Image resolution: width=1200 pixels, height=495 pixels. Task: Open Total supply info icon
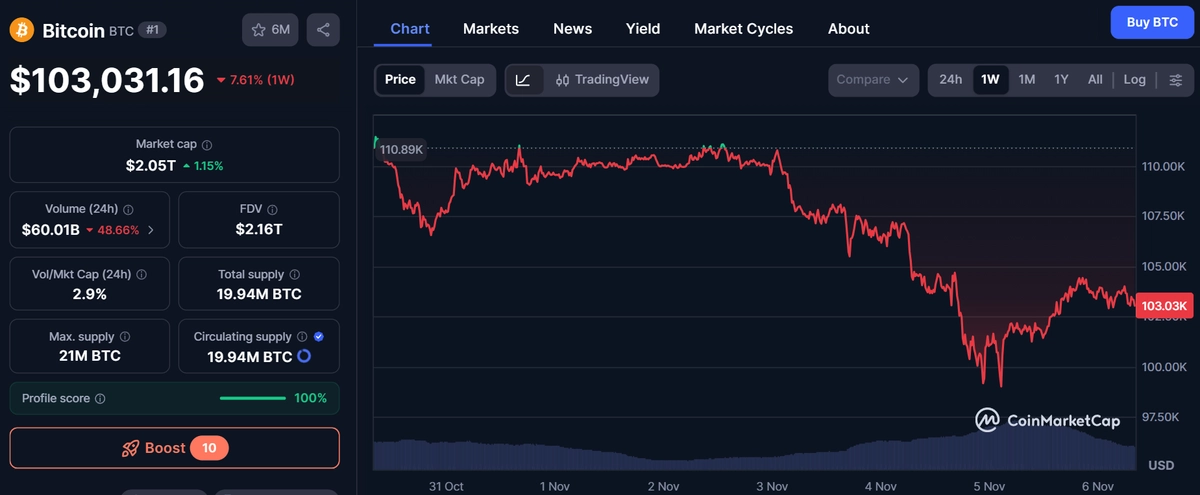294,274
